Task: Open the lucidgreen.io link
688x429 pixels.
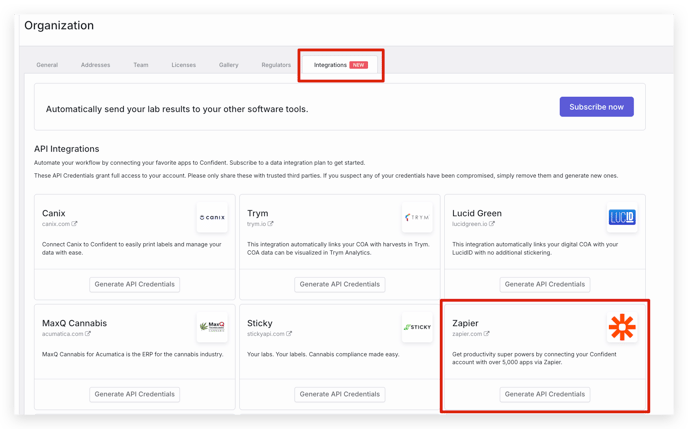Action: click(x=473, y=224)
